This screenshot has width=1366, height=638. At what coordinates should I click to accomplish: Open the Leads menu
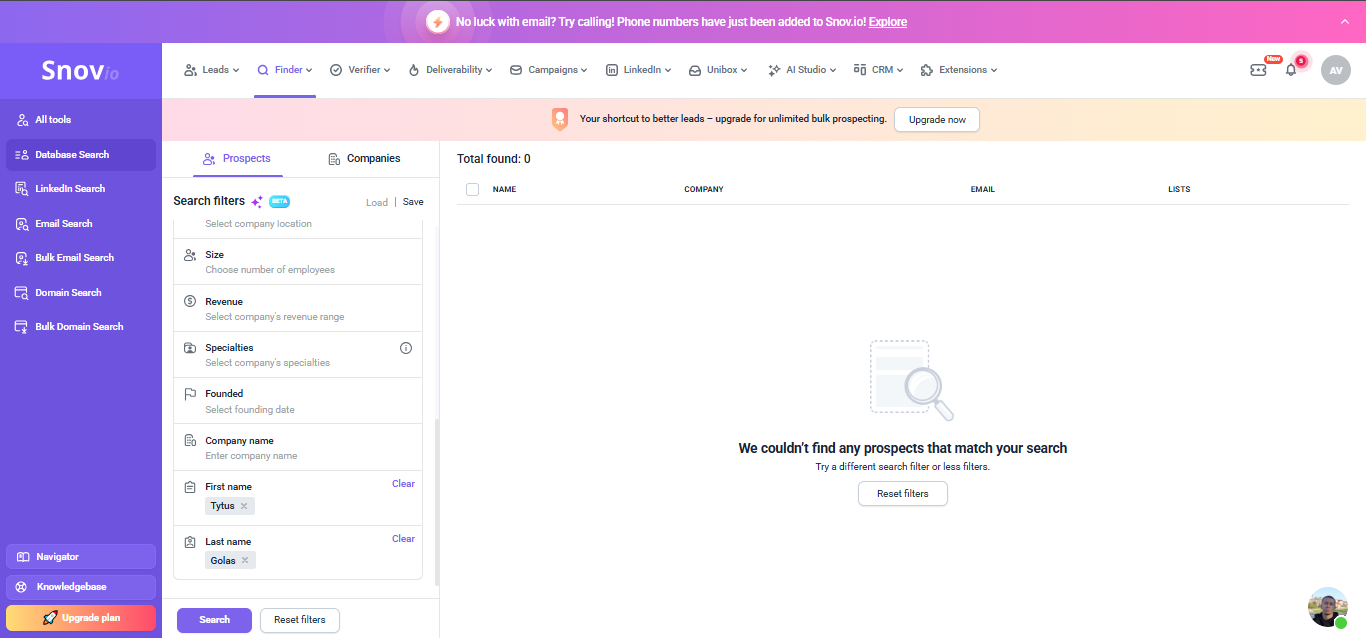click(x=212, y=70)
